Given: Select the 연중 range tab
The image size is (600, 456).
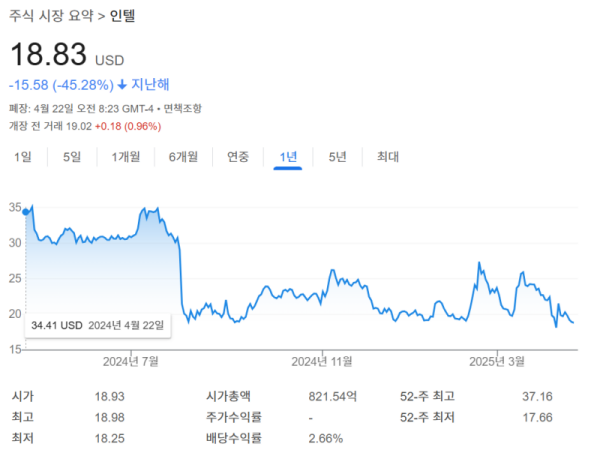Looking at the screenshot, I should tap(238, 156).
